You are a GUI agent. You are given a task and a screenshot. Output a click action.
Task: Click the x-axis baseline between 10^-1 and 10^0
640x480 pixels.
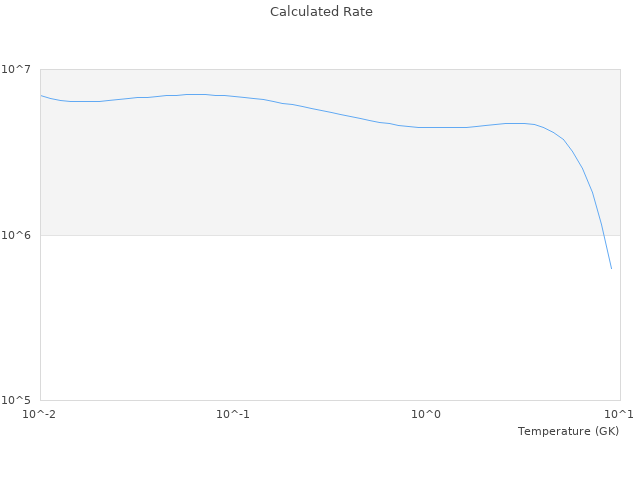pyautogui.click(x=330, y=401)
